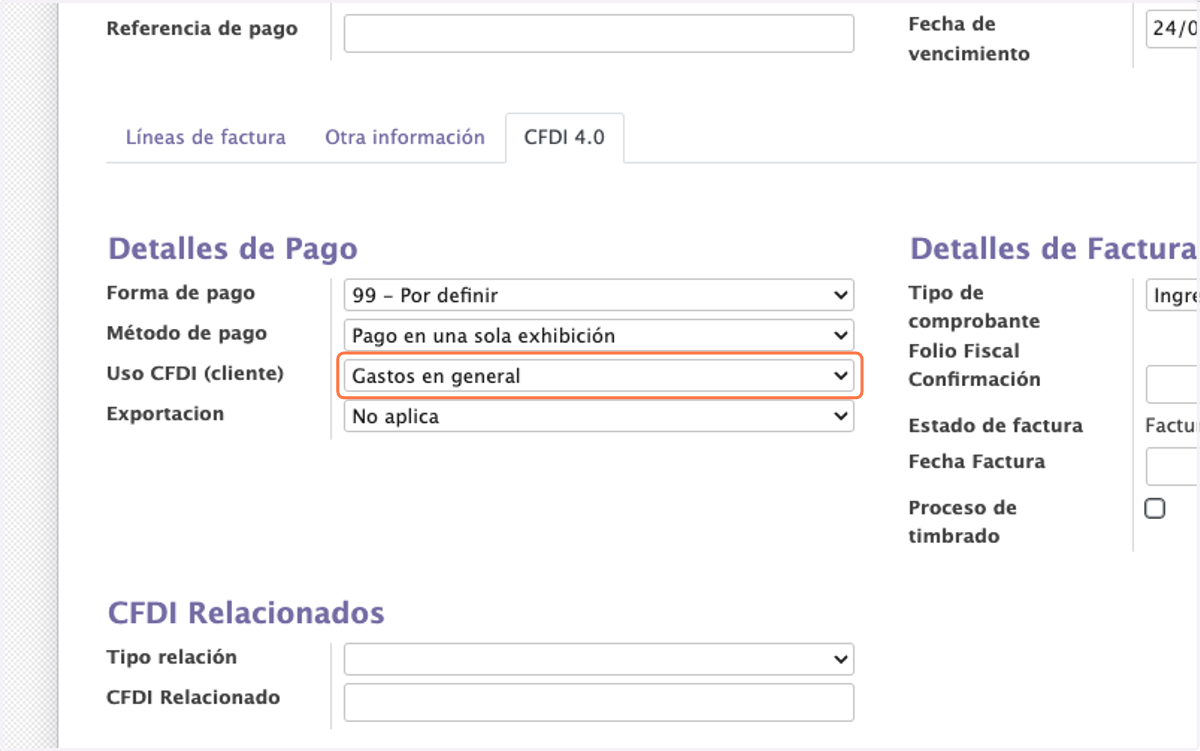Click the Tipo relación label
This screenshot has width=1200, height=751.
(172, 657)
